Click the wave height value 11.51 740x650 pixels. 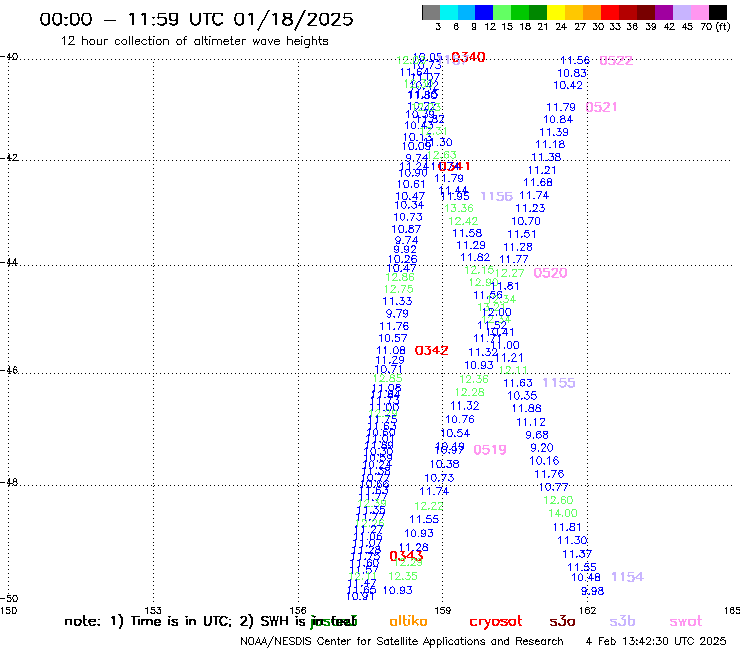(522, 234)
